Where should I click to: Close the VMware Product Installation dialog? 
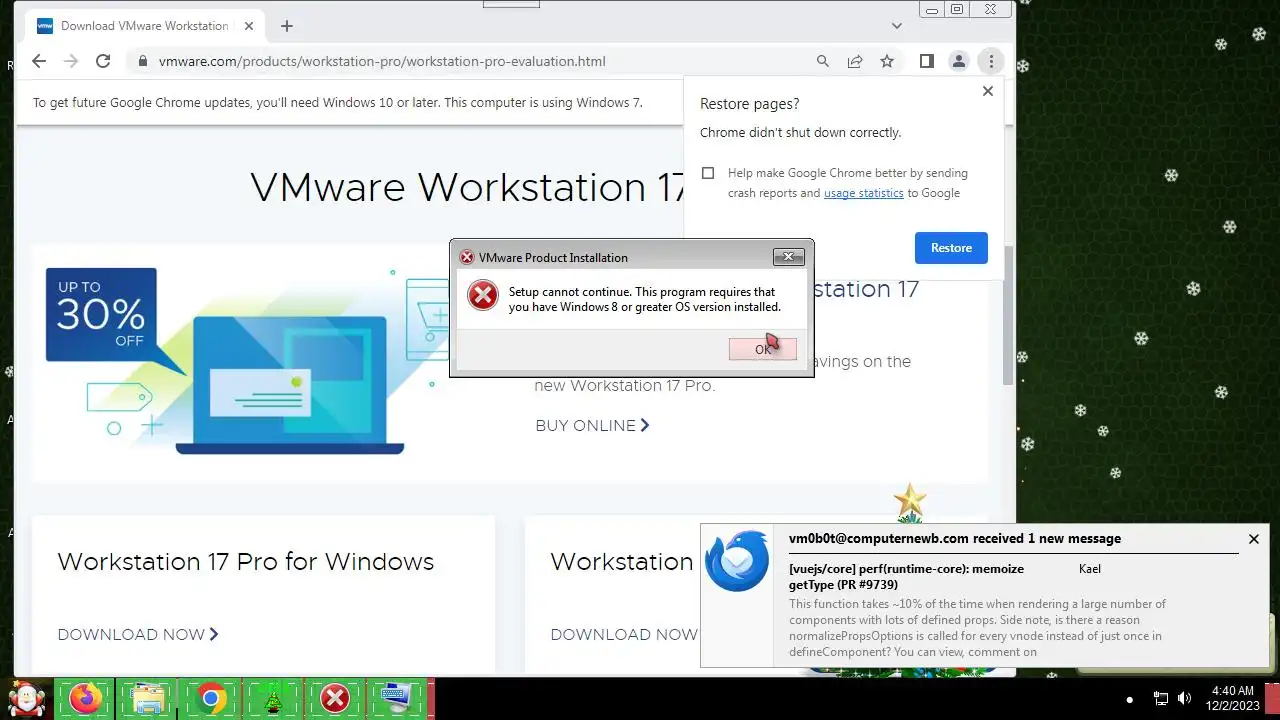coord(789,257)
